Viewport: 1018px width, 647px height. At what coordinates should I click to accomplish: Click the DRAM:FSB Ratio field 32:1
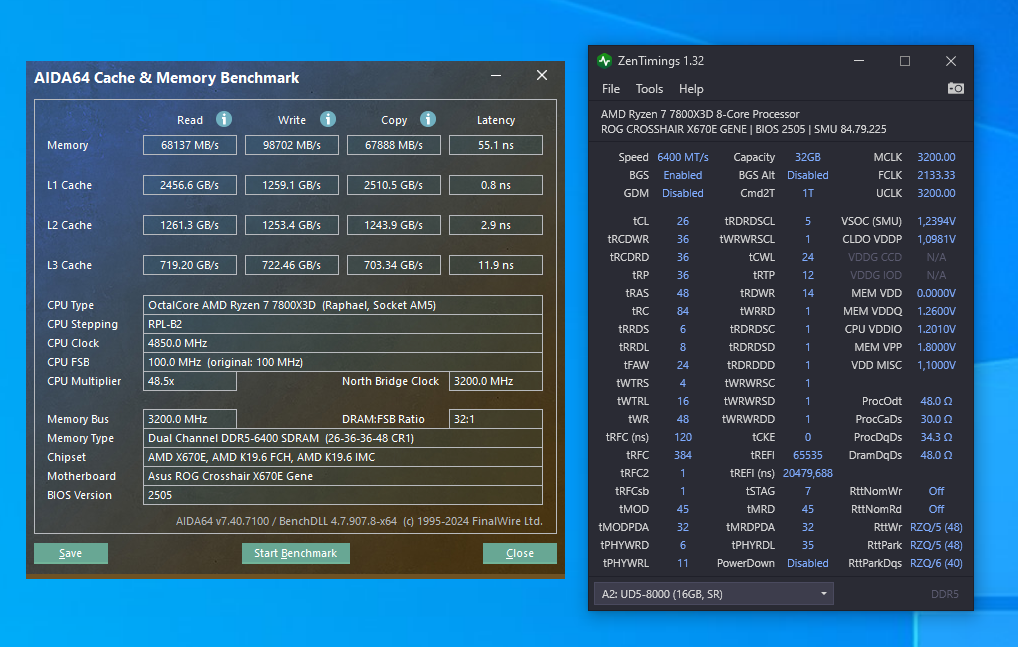point(495,419)
